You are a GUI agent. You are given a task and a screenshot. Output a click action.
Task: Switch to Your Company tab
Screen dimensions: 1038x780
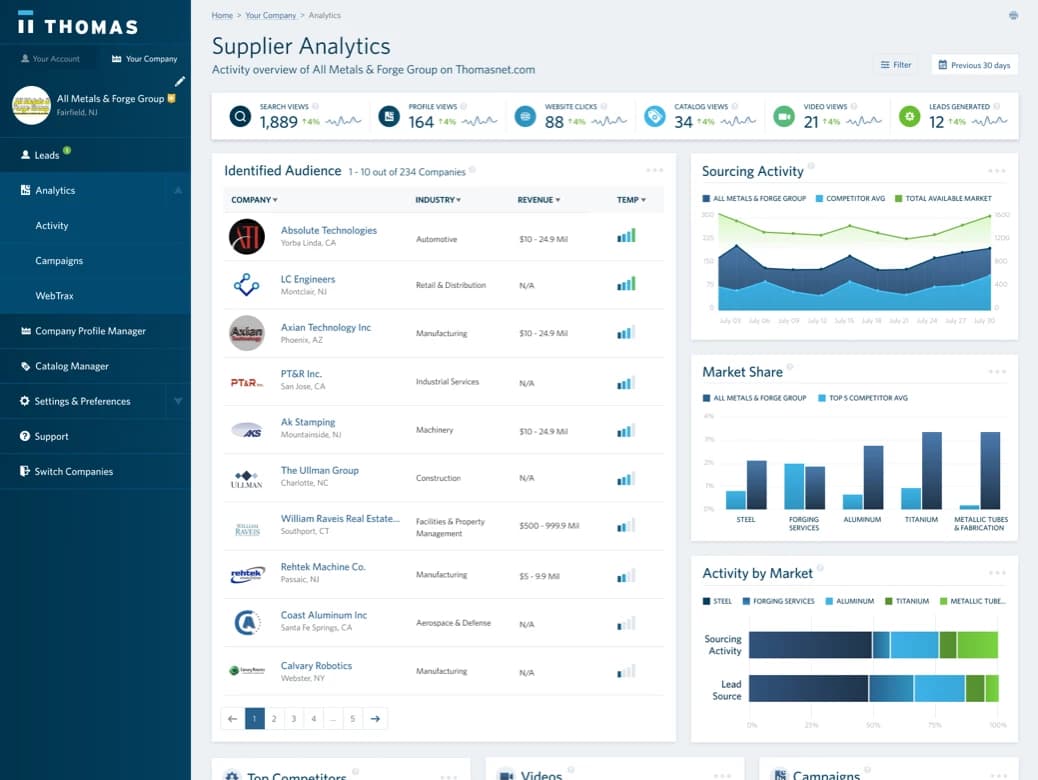point(144,59)
